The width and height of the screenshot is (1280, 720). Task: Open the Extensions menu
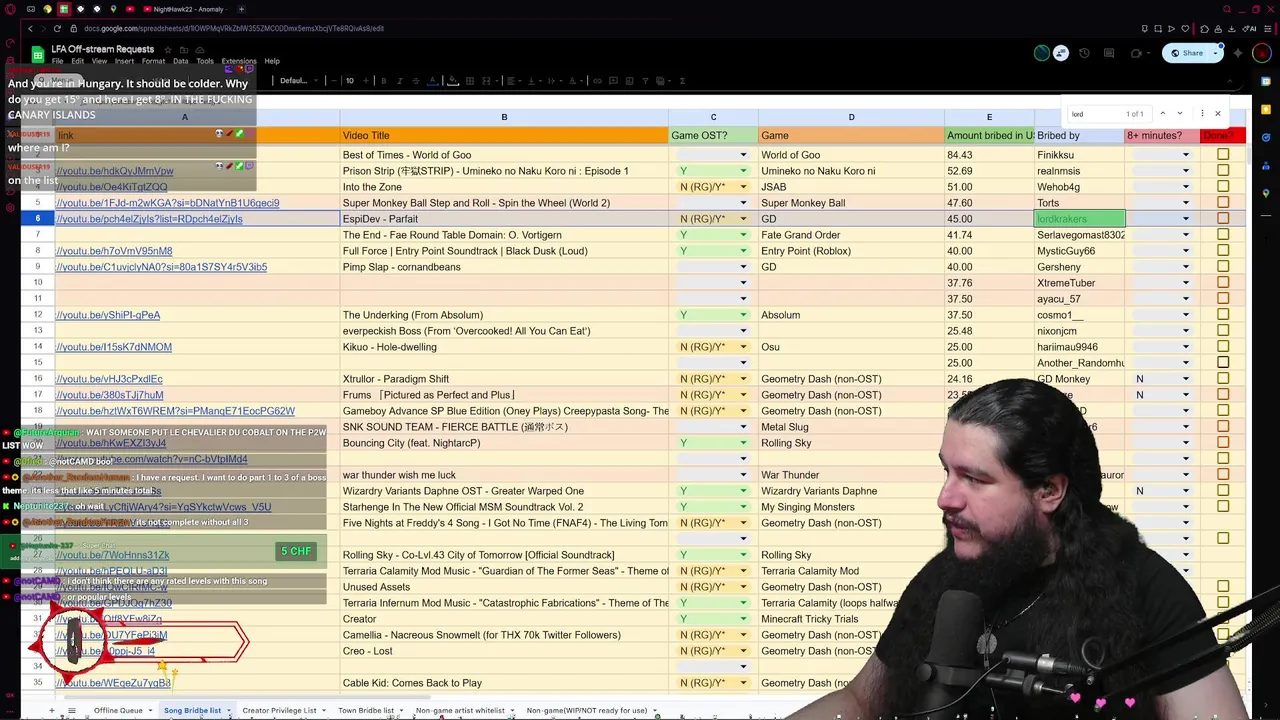pos(239,61)
